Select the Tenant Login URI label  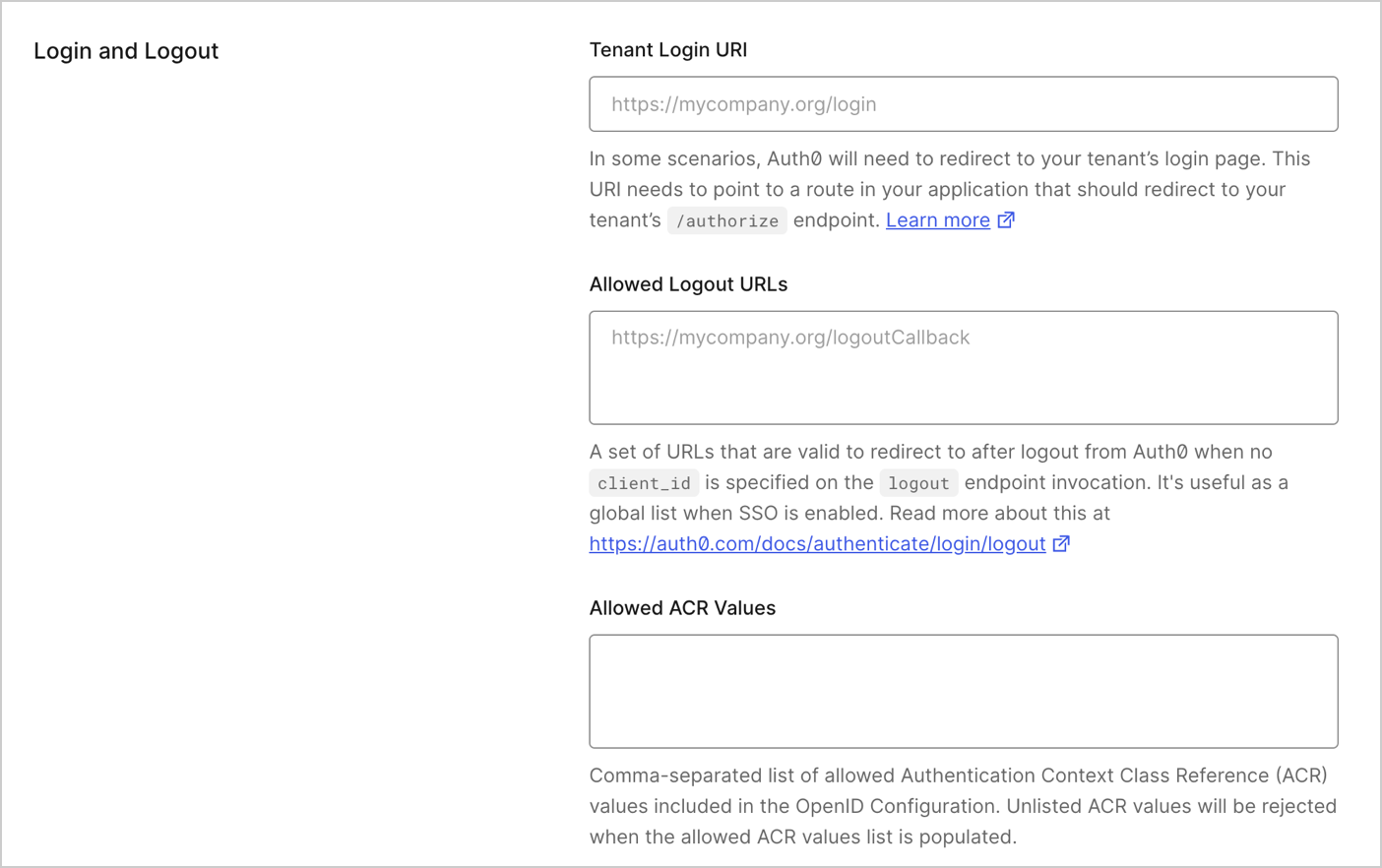pos(668,49)
